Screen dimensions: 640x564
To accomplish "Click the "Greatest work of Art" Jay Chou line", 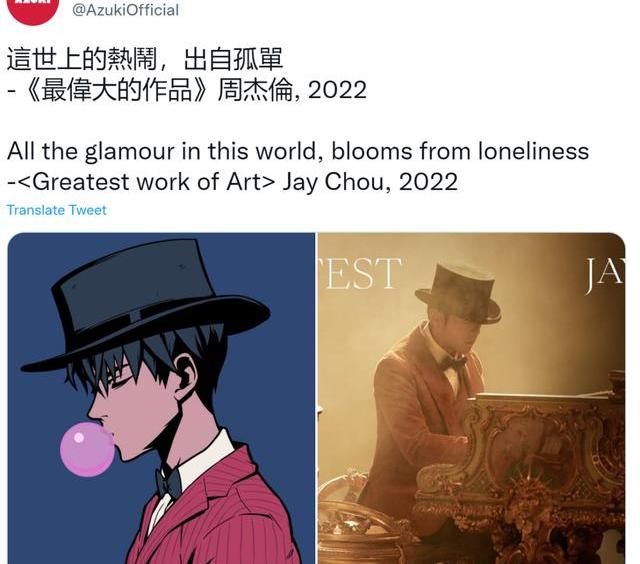I will pyautogui.click(x=232, y=182).
